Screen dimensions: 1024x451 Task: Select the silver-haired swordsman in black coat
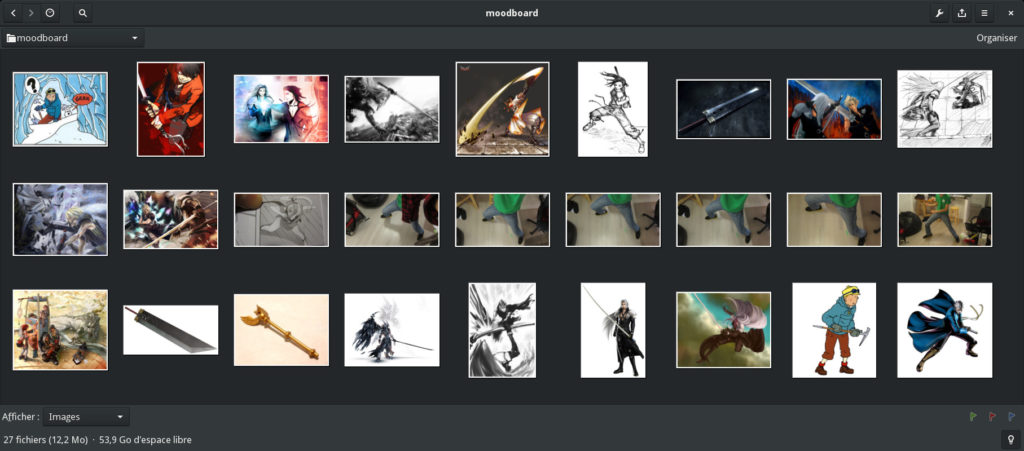(613, 330)
